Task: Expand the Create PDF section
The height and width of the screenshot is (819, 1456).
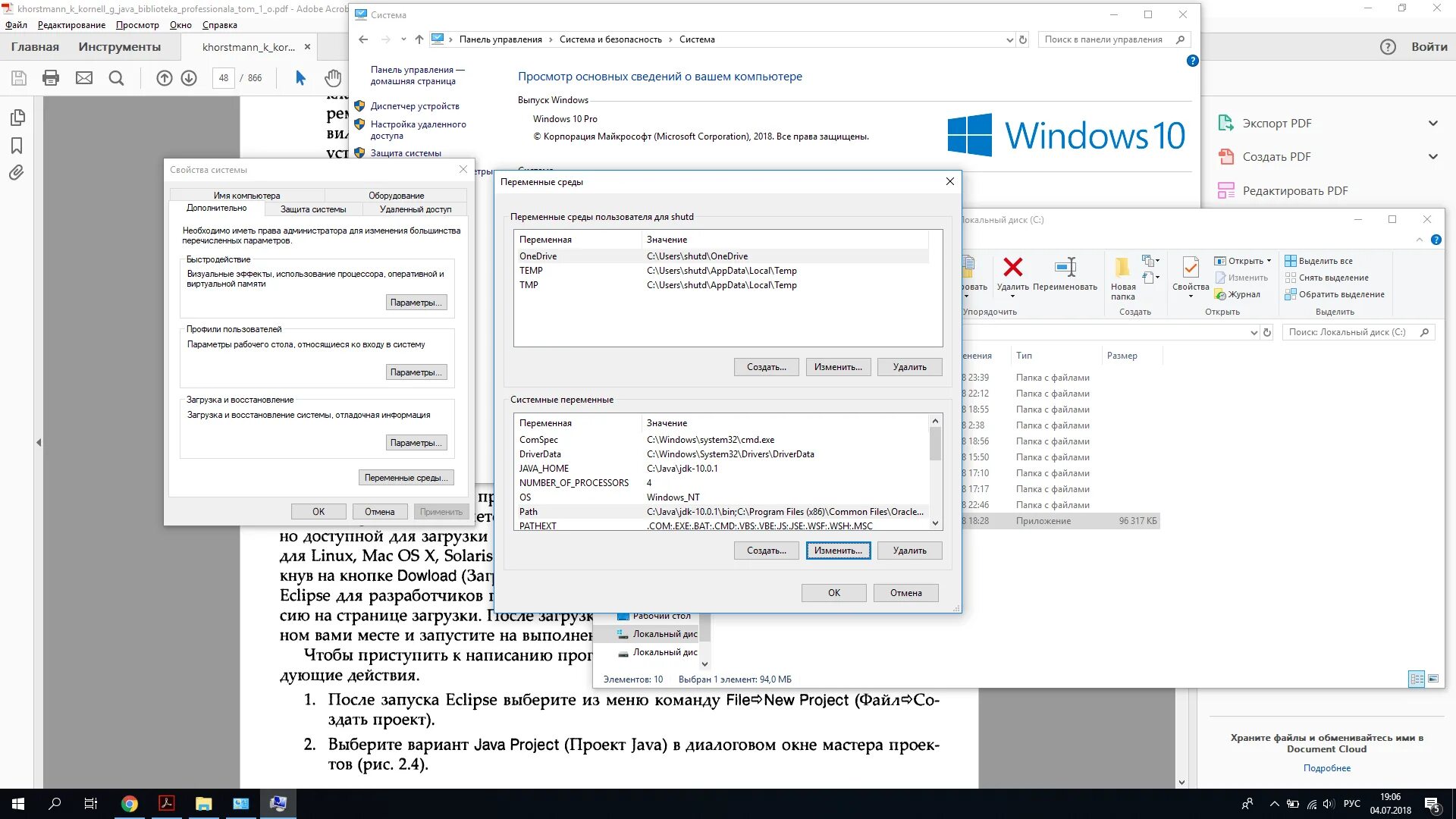Action: click(x=1432, y=157)
